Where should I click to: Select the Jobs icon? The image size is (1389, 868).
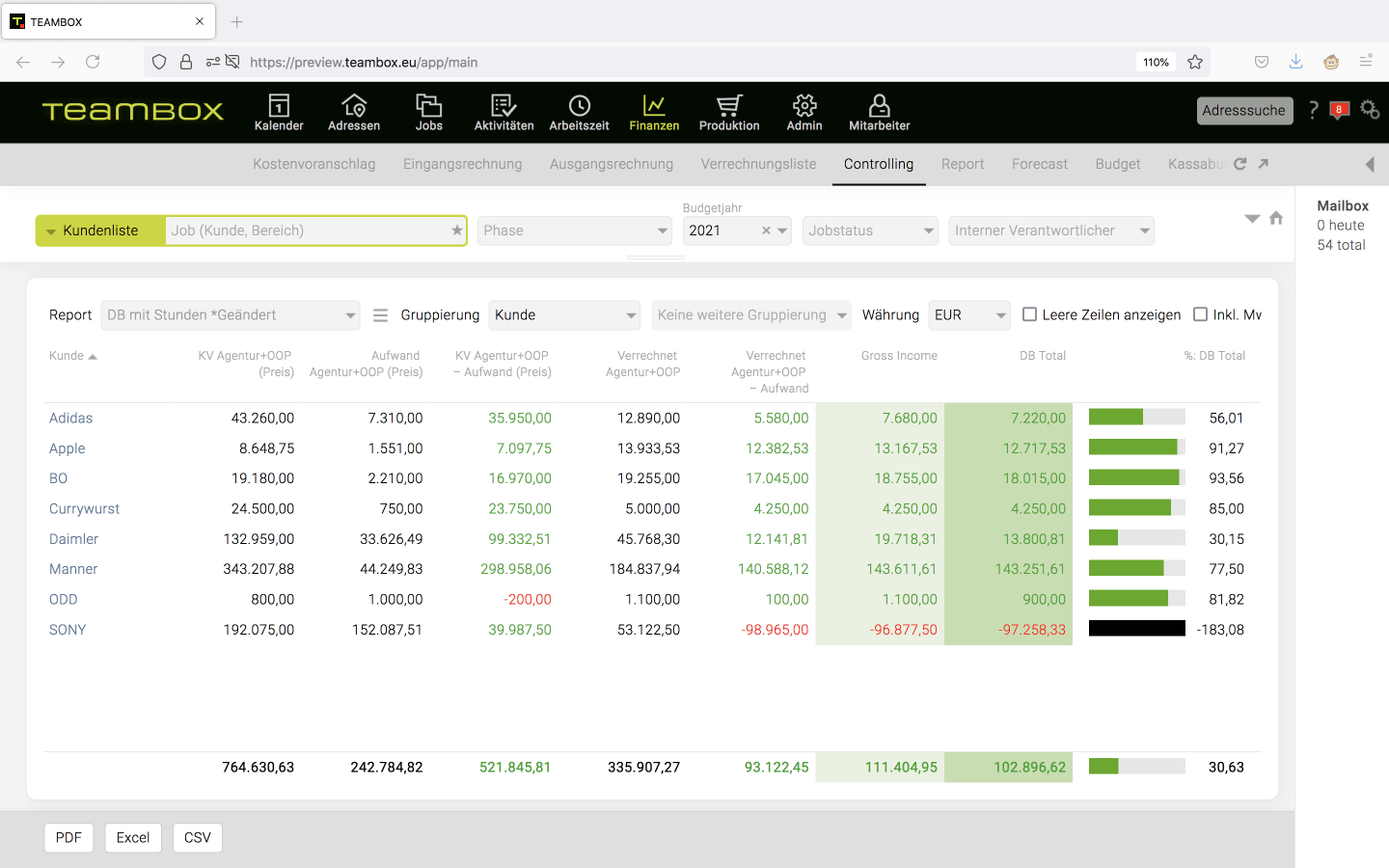(428, 112)
